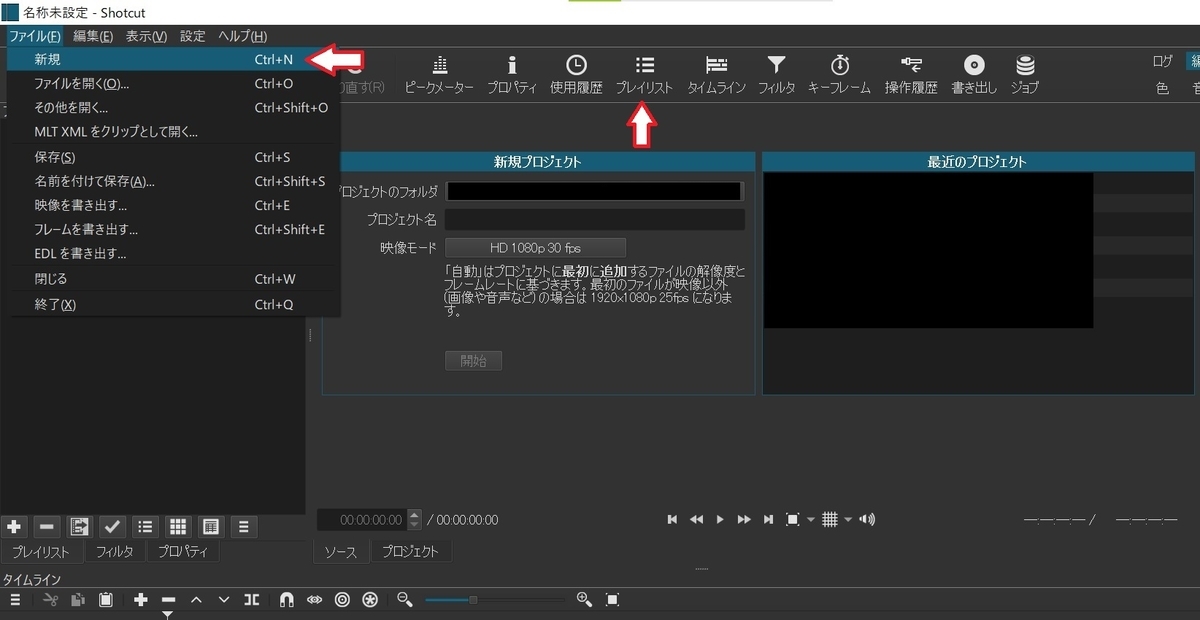
Task: Click the paste icon in the timeline toolbar
Action: point(106,600)
